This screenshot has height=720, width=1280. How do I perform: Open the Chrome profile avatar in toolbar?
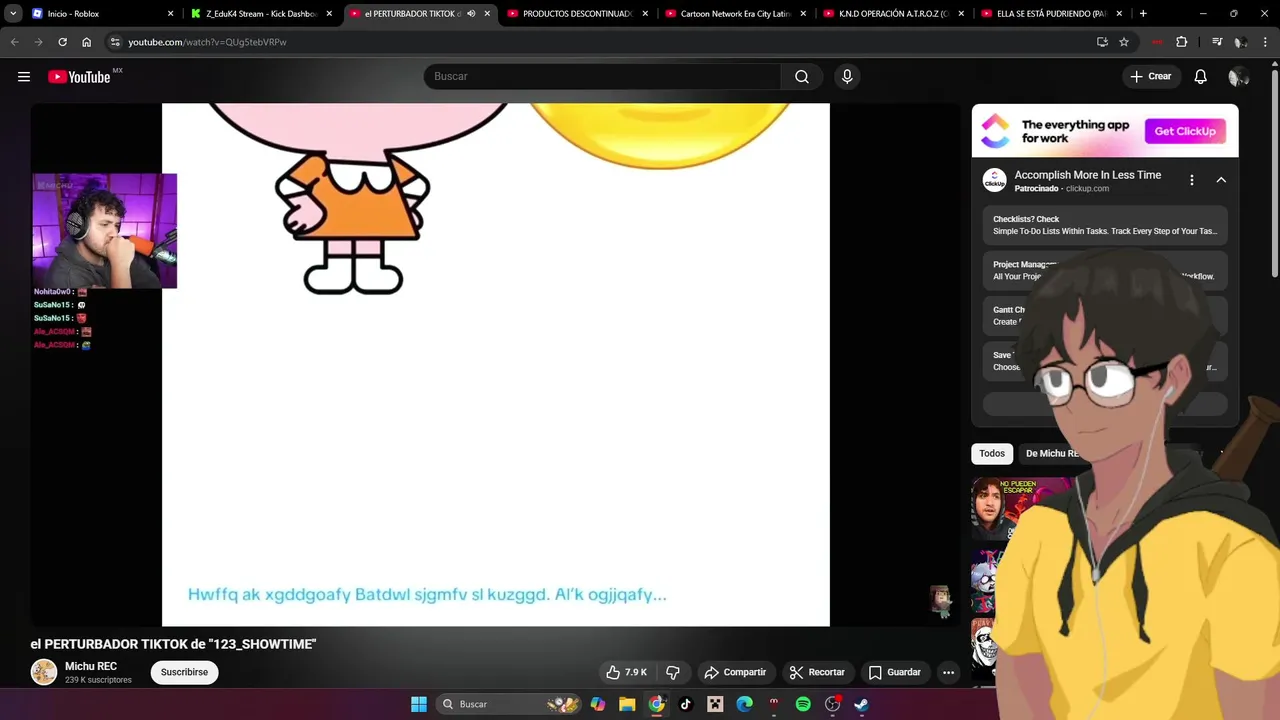pos(1241,42)
